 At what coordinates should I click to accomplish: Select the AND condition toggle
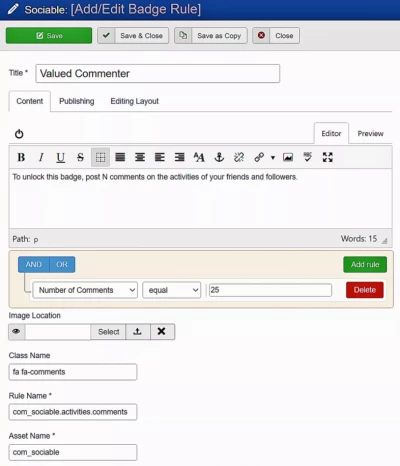34,264
